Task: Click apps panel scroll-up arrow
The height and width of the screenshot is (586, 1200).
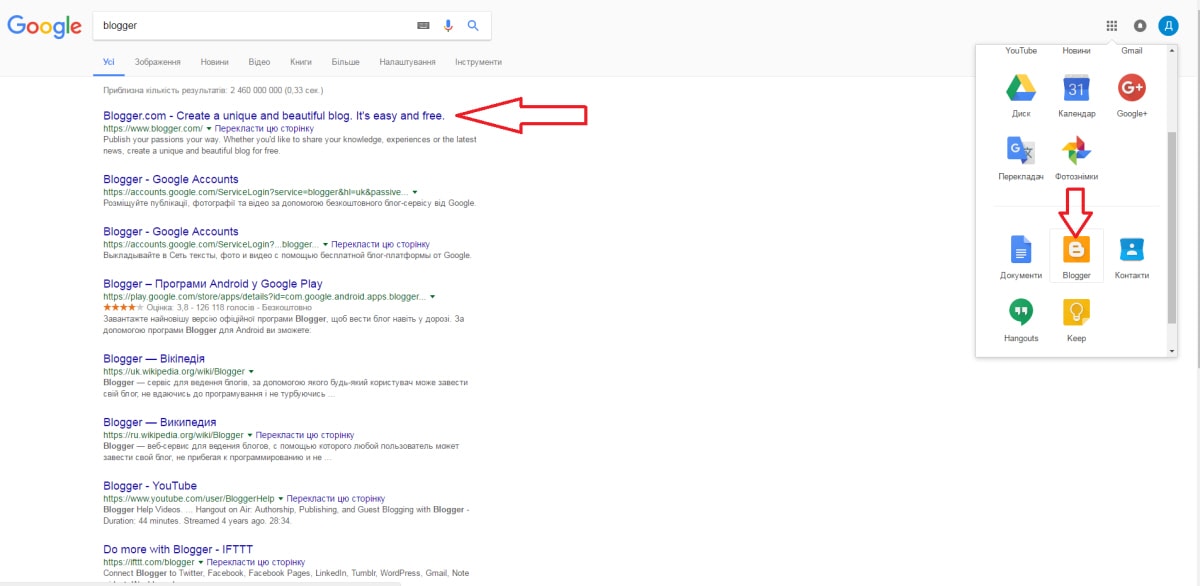Action: coord(1172,50)
